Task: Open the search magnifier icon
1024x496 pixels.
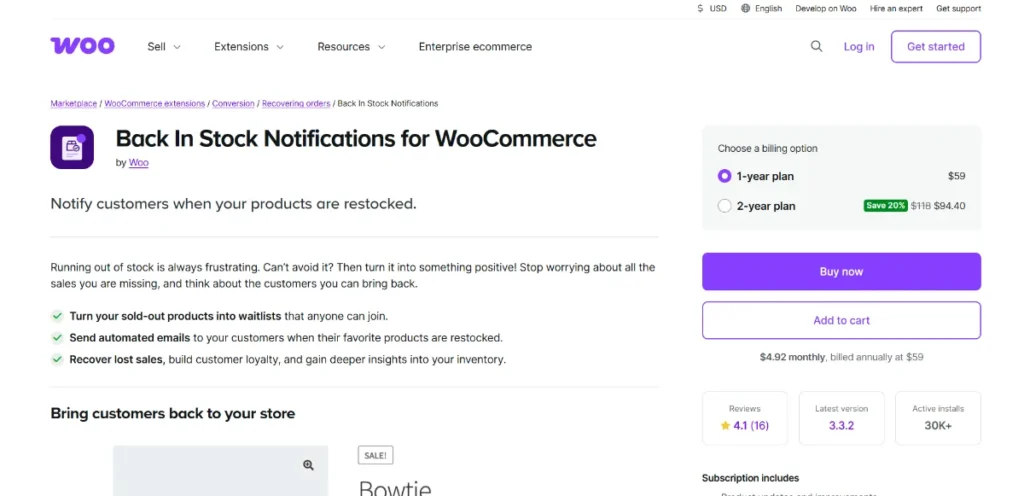Action: point(817,46)
